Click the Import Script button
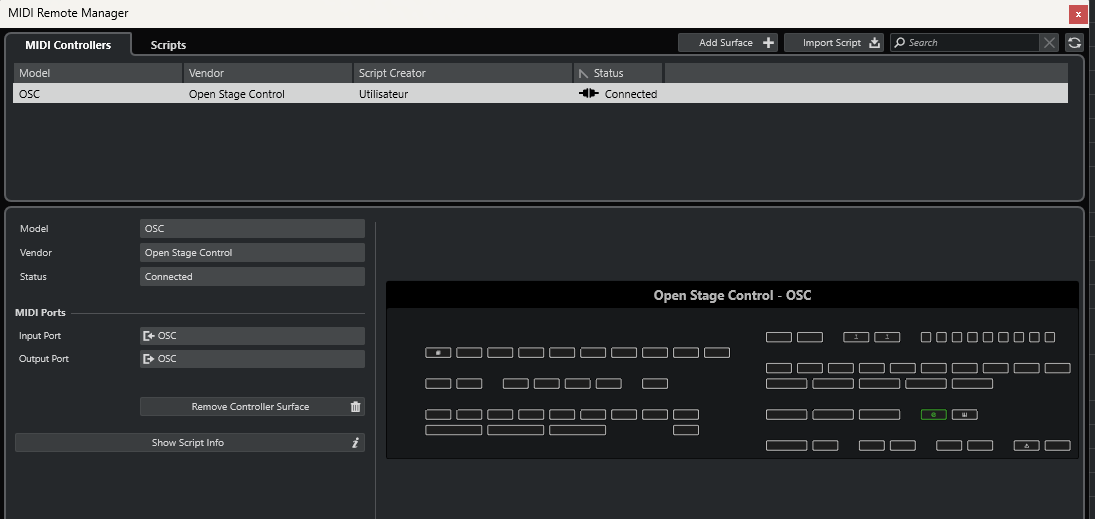The width and height of the screenshot is (1095, 519). [834, 43]
